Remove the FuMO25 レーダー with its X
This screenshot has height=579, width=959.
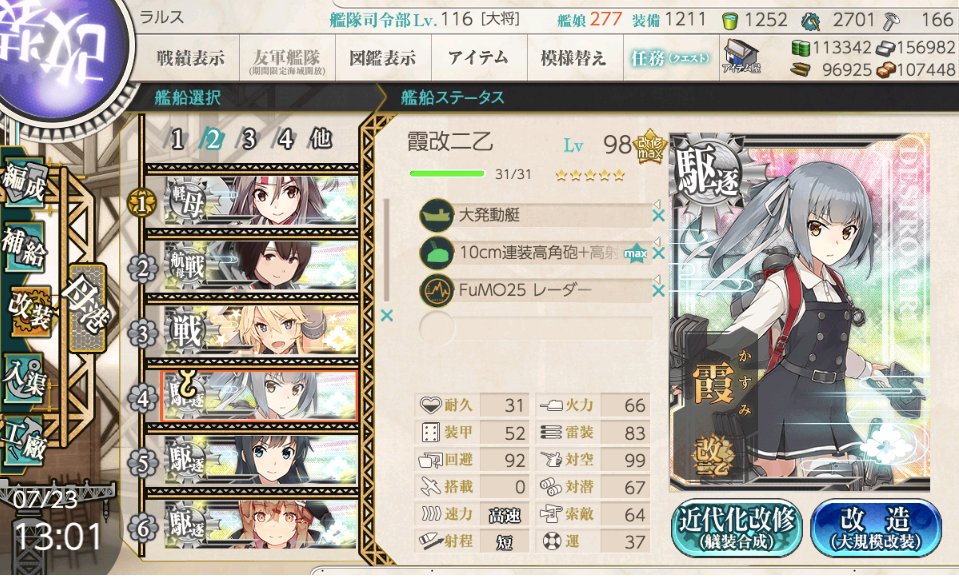pos(658,290)
